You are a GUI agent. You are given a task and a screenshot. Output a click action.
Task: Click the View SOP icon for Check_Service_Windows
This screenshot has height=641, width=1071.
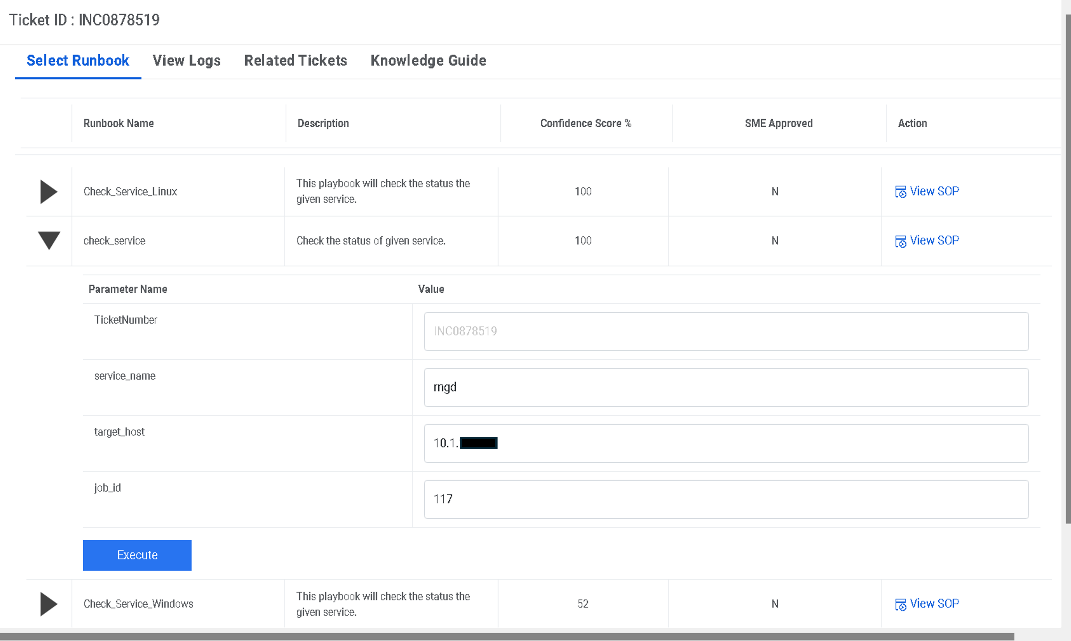point(900,604)
